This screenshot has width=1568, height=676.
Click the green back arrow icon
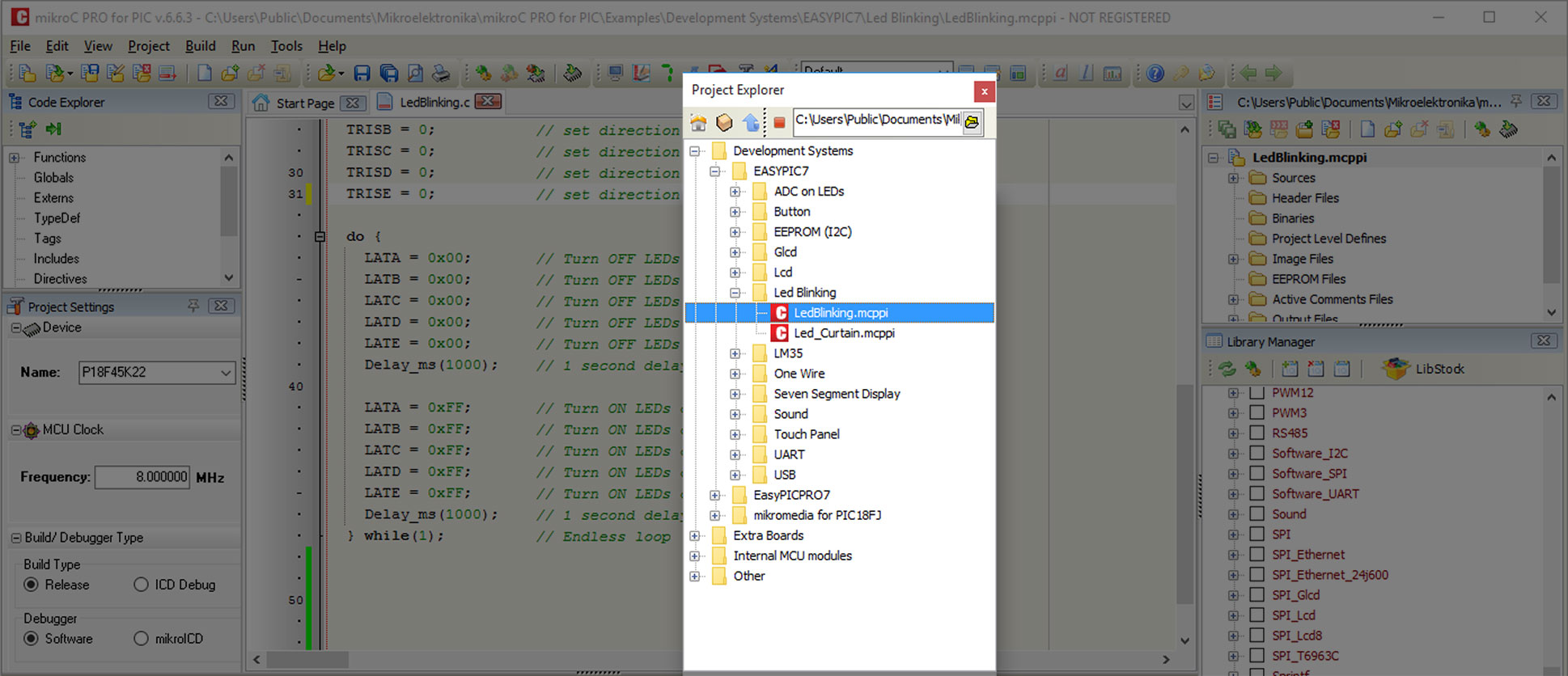click(x=1248, y=74)
